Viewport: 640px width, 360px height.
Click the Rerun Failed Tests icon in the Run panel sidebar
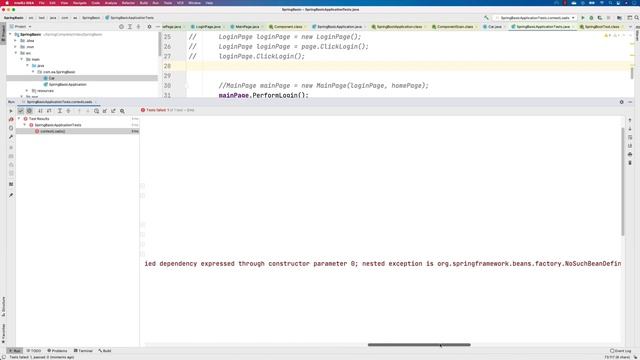tap(11, 120)
